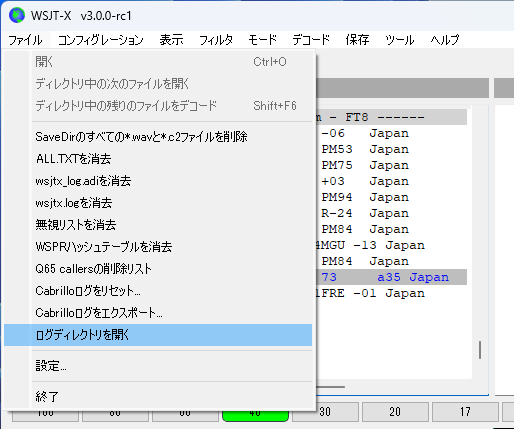Click the highlighted ログディレクトリを開く item
The height and width of the screenshot is (429, 514).
(x=158, y=335)
